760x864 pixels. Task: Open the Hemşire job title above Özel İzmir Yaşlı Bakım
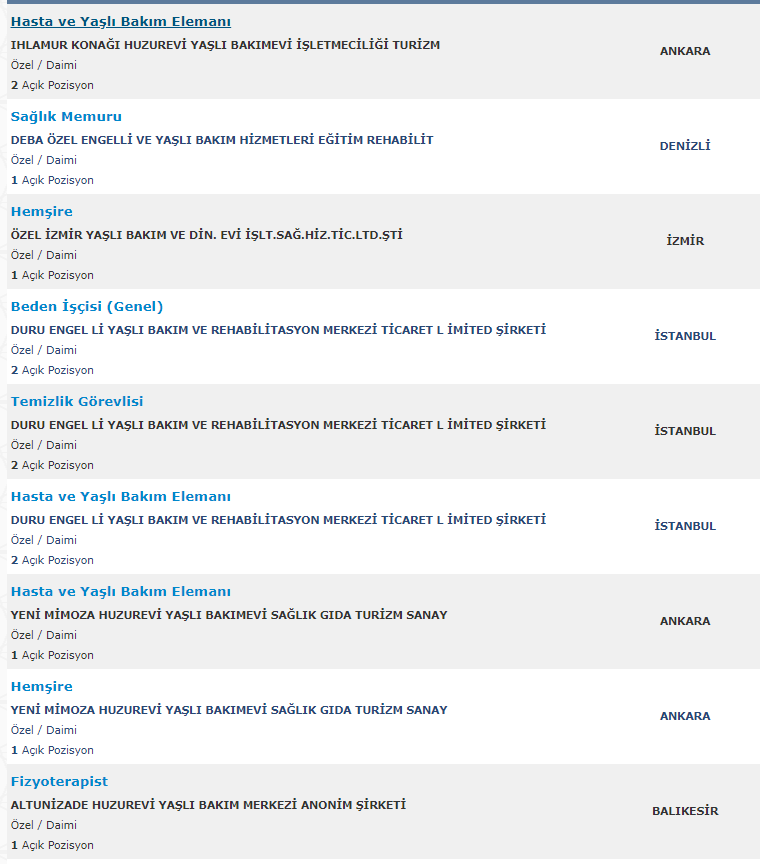[42, 212]
